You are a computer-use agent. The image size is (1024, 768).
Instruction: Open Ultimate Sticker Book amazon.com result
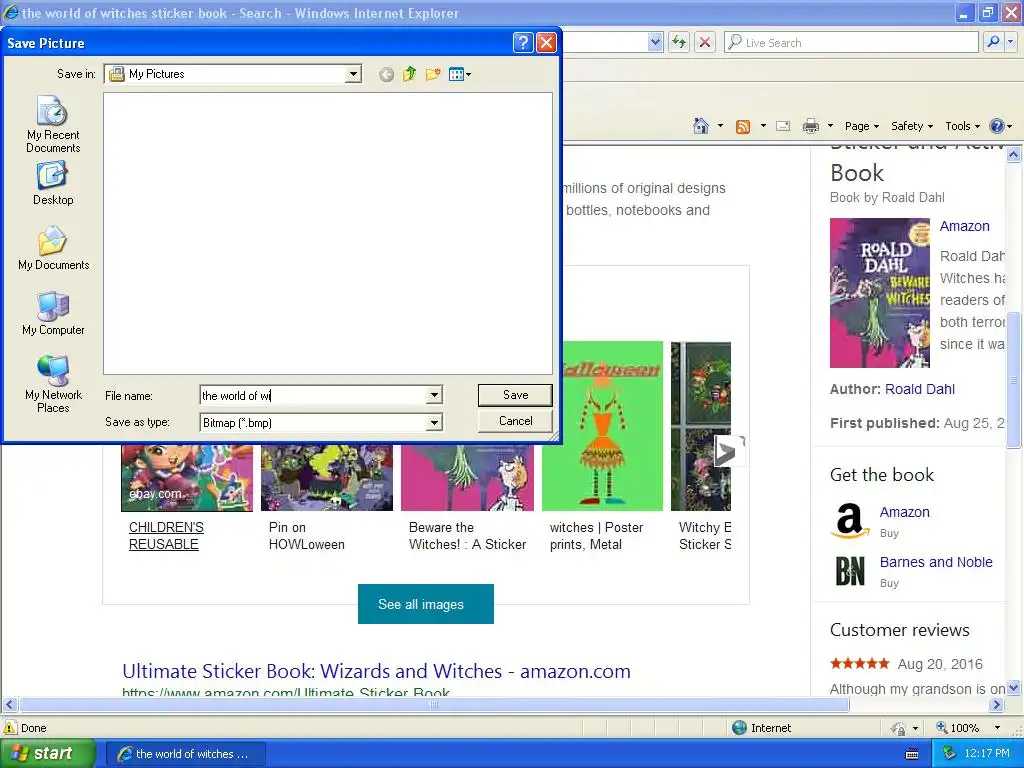(376, 671)
